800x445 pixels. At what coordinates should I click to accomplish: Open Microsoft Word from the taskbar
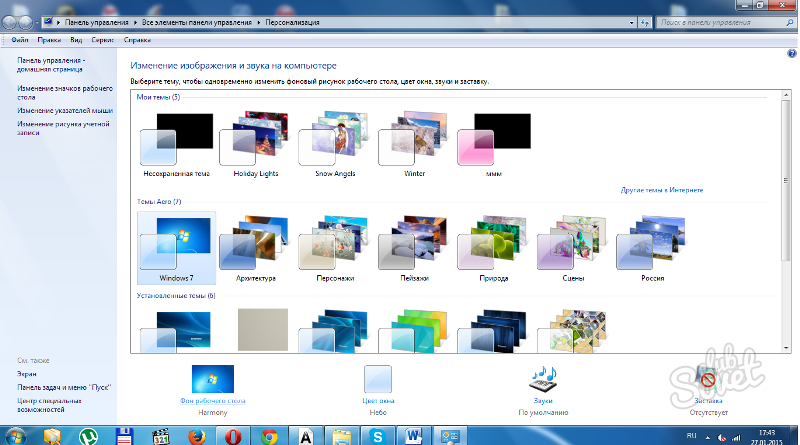[412, 436]
